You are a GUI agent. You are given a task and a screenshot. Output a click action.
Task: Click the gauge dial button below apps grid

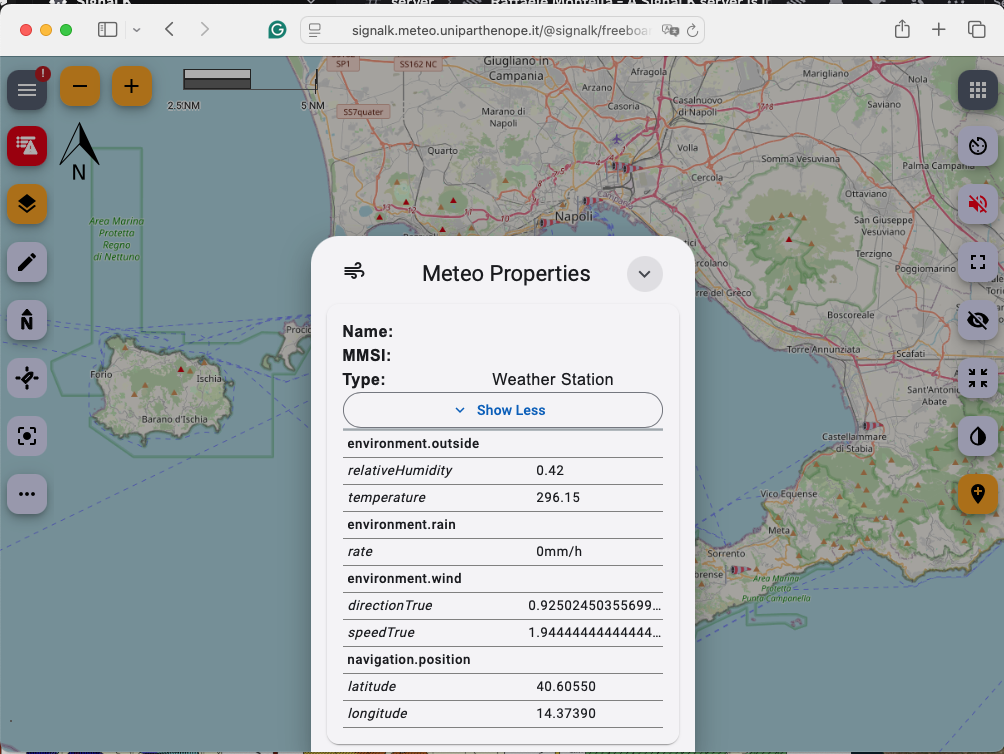[x=978, y=146]
